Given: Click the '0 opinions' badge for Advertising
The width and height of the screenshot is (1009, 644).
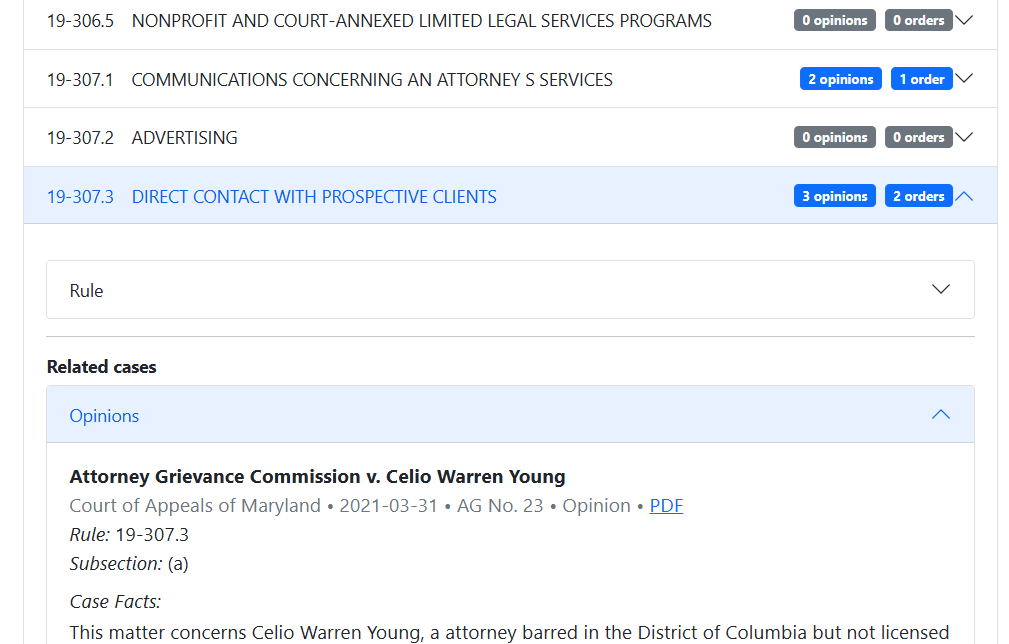Looking at the screenshot, I should point(835,137).
